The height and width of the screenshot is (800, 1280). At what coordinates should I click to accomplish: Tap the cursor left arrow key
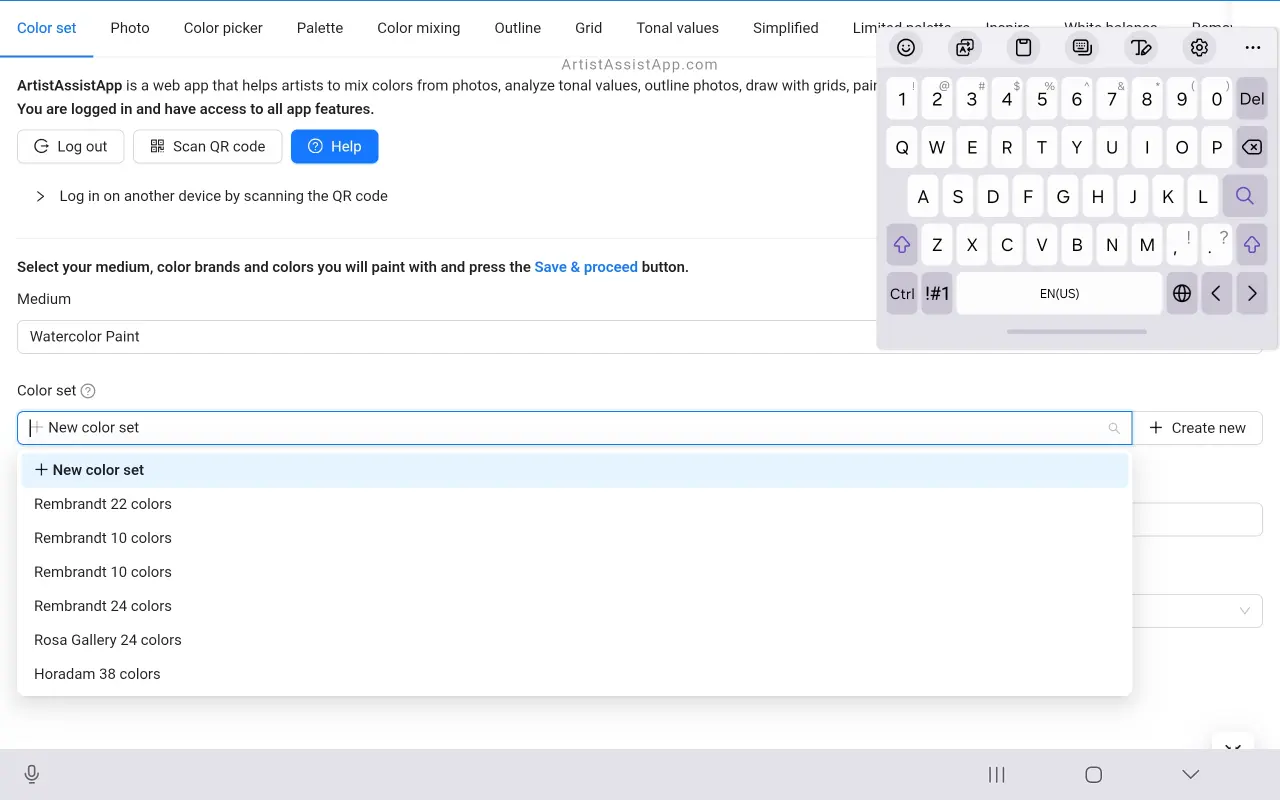point(1217,293)
